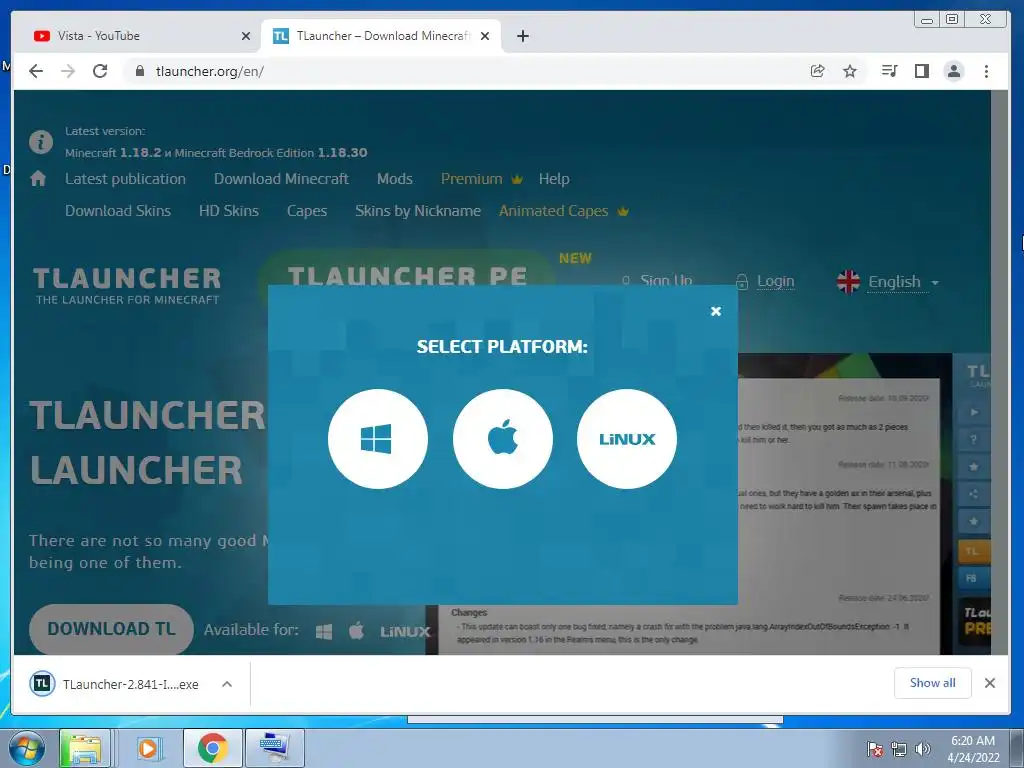Choose the Apple macOS platform circle
This screenshot has height=768, width=1024.
pos(502,439)
